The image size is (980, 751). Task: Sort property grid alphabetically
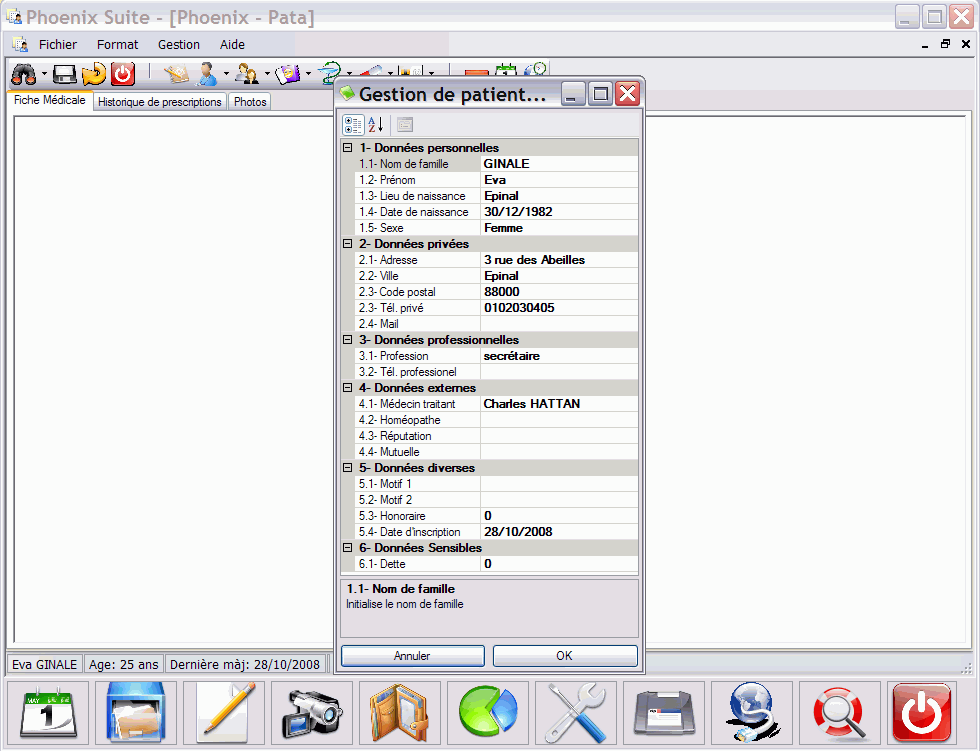(376, 125)
